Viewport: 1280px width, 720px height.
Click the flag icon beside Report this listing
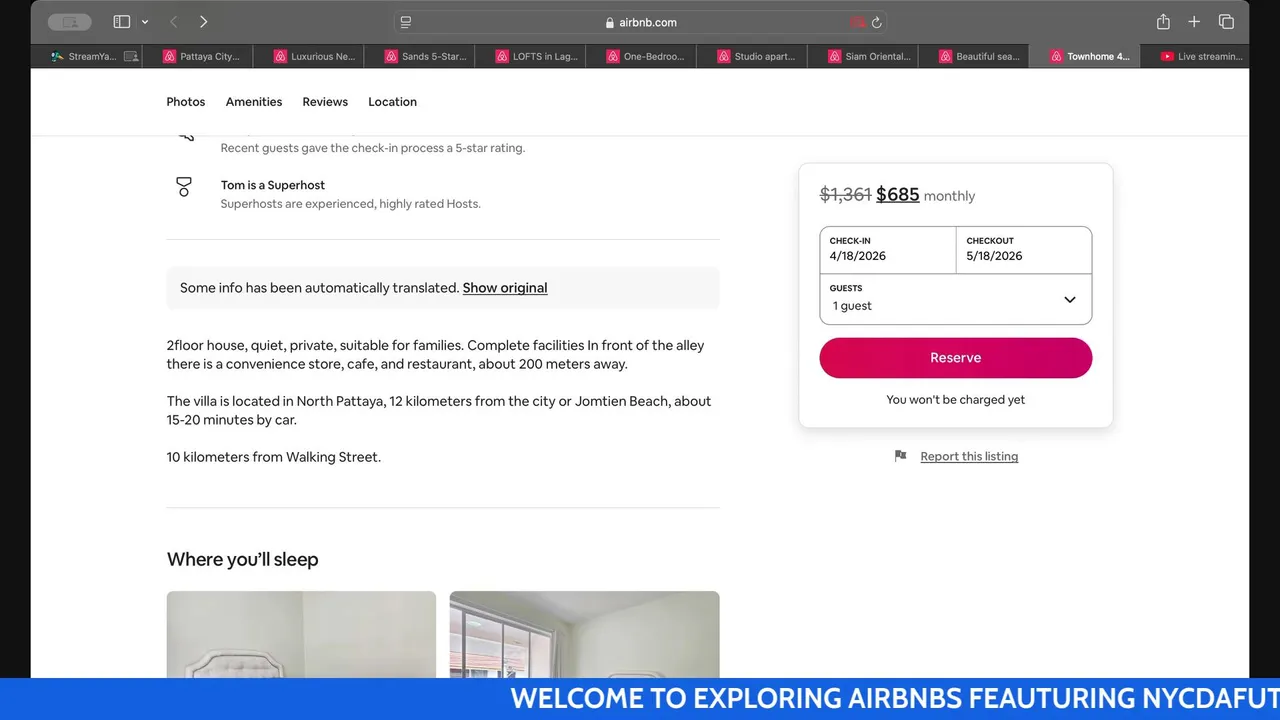(x=900, y=456)
